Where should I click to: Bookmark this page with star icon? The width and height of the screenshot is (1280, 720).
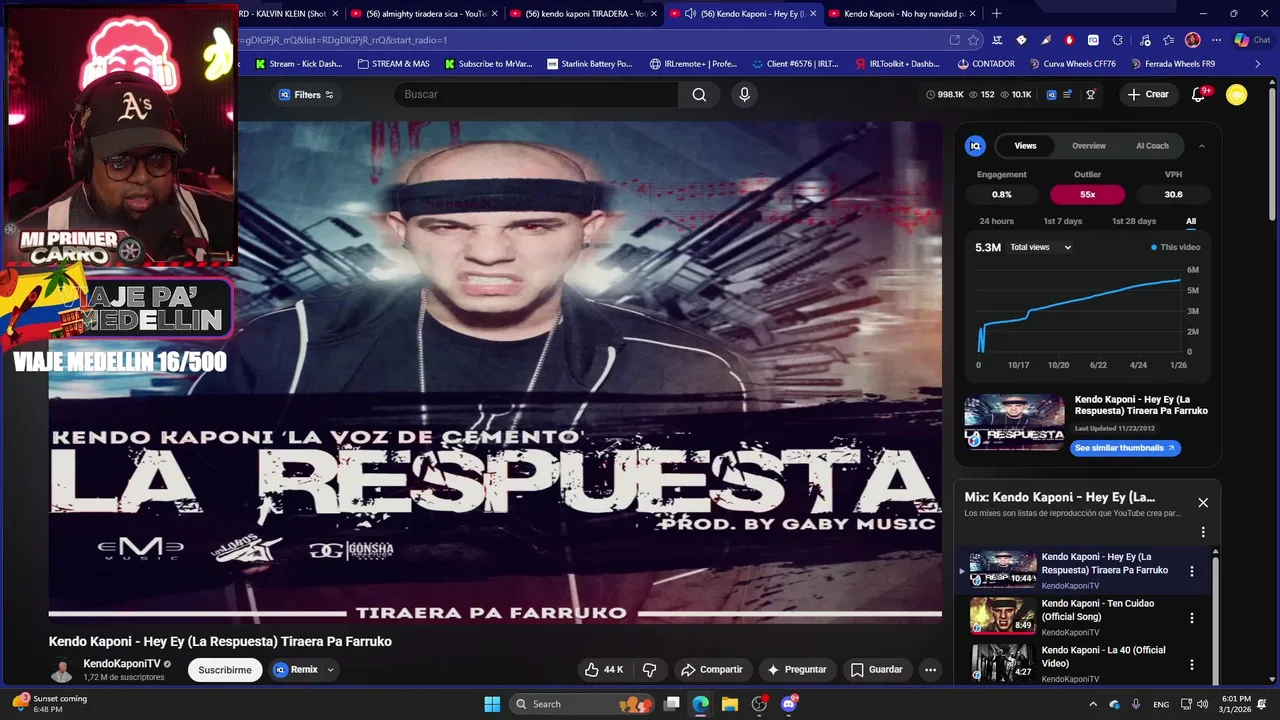click(973, 40)
